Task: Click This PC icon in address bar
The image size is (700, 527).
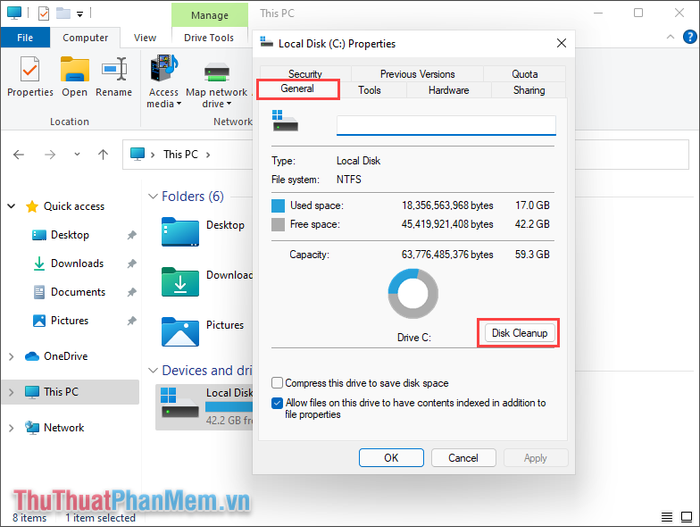Action: coord(138,154)
